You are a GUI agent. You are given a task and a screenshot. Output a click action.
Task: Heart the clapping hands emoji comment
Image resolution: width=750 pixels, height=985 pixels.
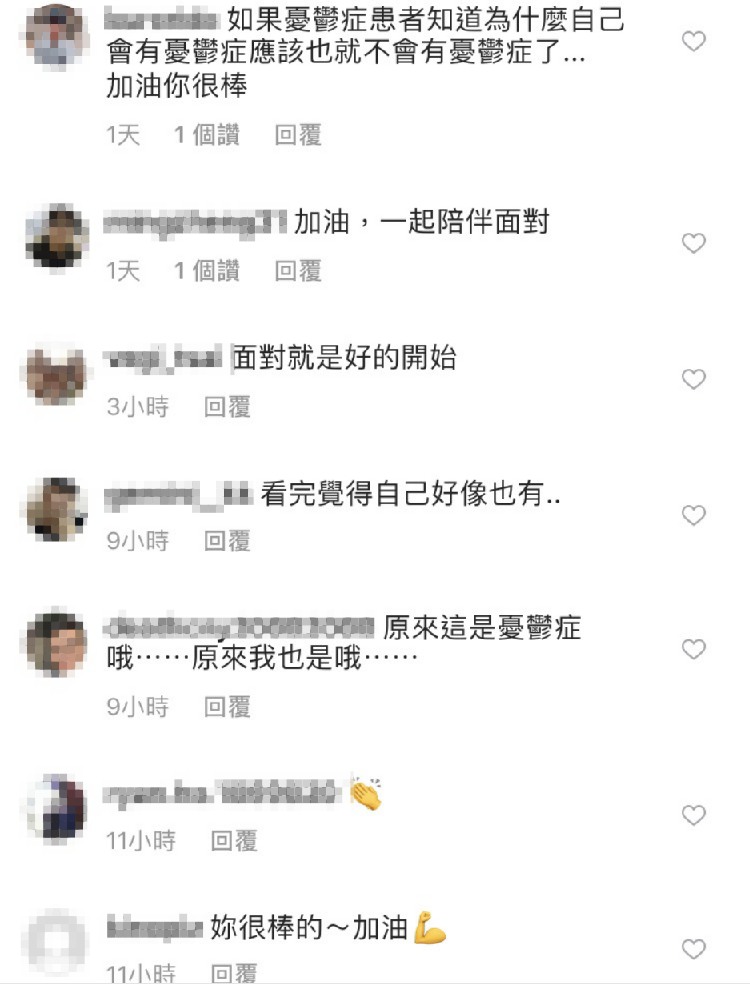point(693,815)
